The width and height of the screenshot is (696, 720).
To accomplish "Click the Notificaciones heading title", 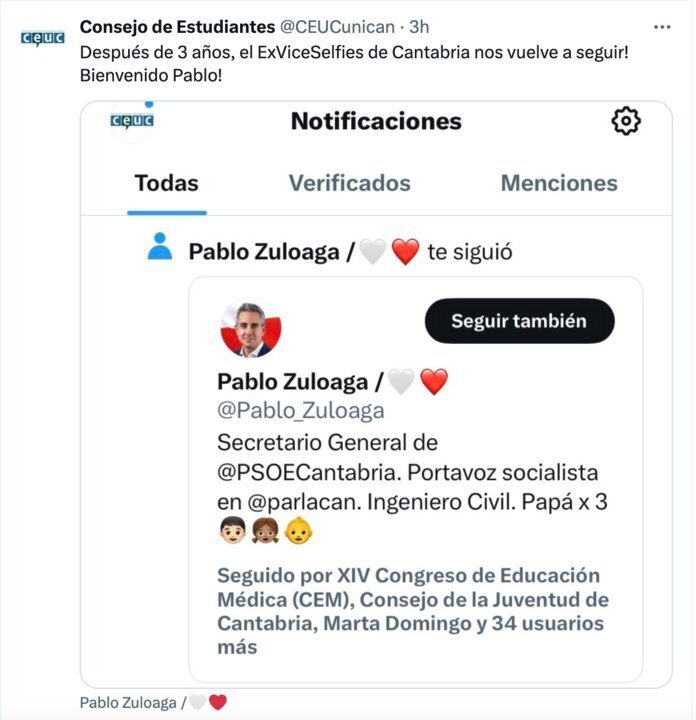I will (x=376, y=122).
